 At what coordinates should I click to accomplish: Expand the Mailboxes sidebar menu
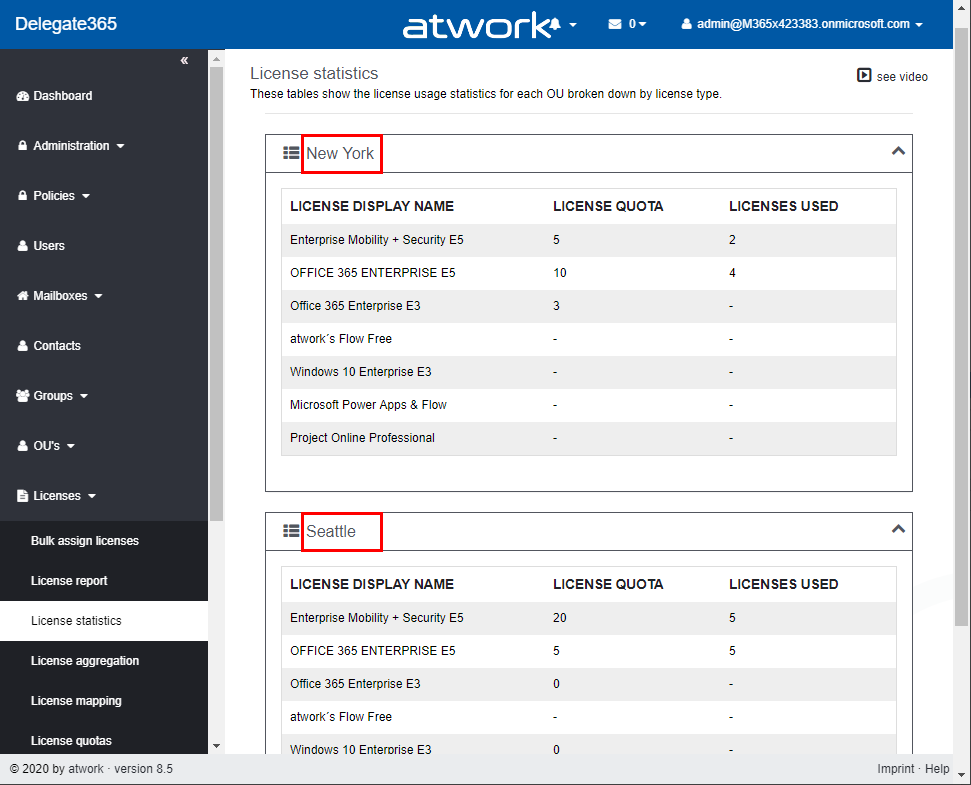click(61, 296)
